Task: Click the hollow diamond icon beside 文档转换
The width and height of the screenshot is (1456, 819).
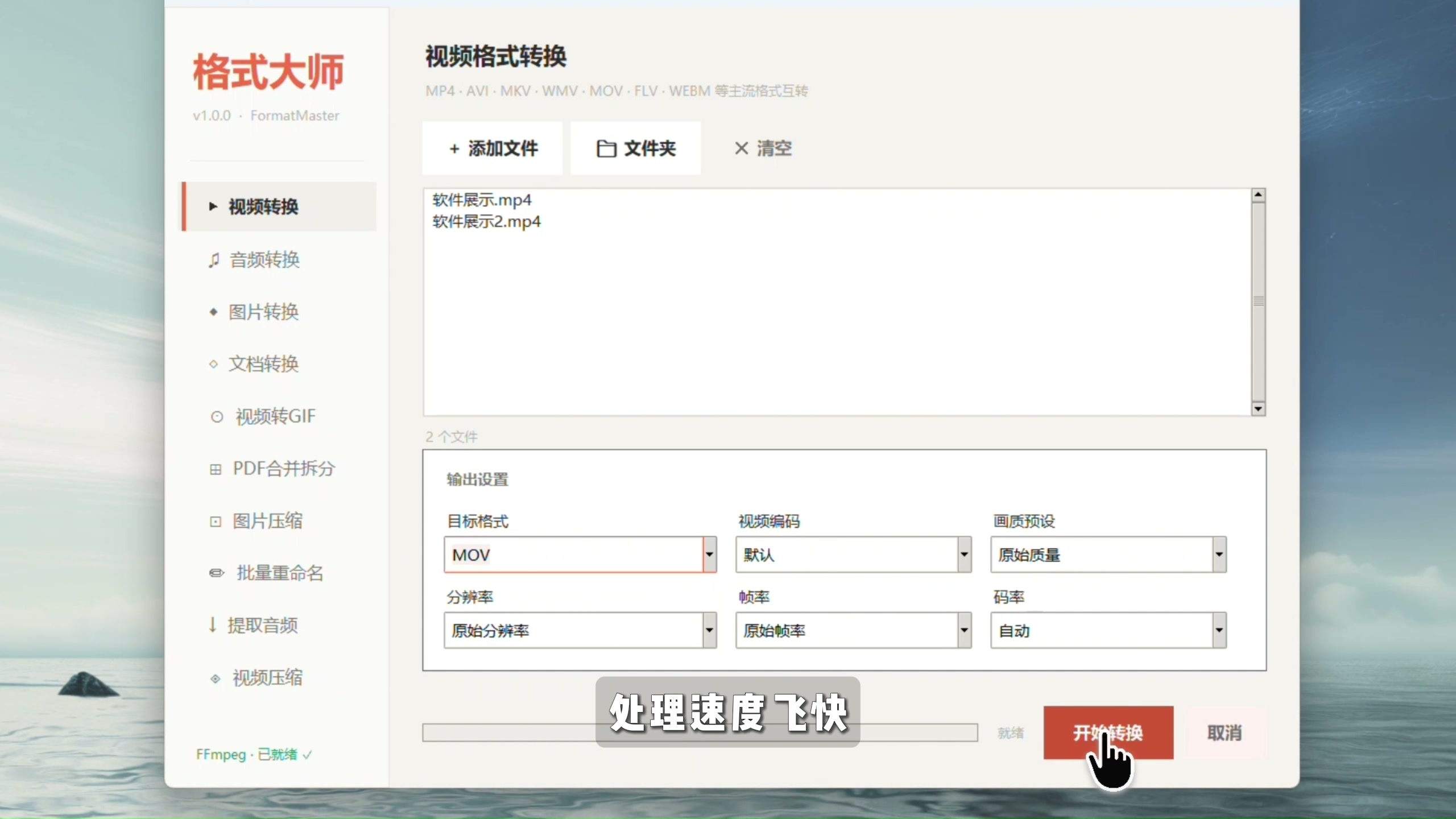Action: click(213, 364)
